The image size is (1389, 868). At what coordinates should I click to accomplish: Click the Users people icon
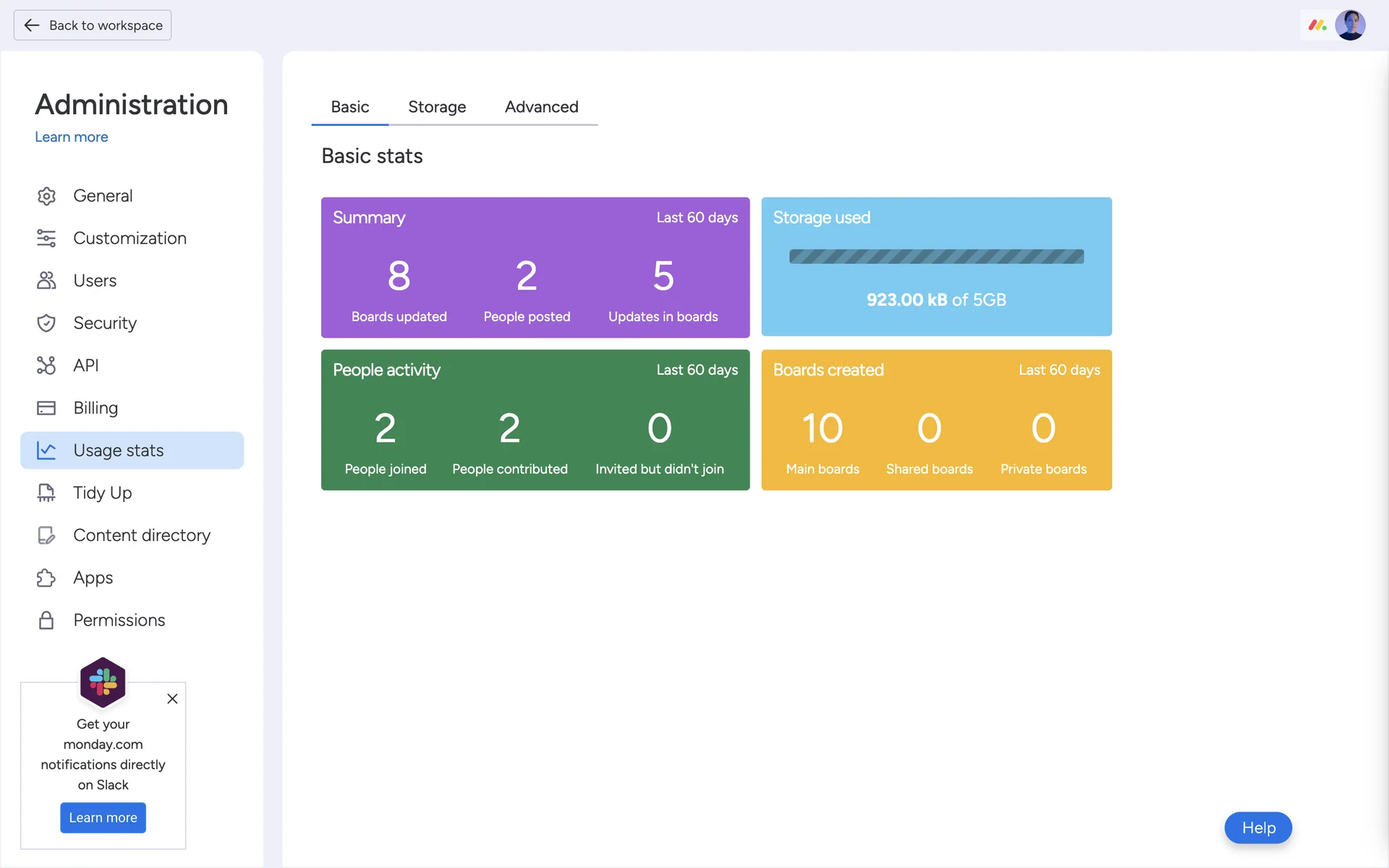point(46,281)
